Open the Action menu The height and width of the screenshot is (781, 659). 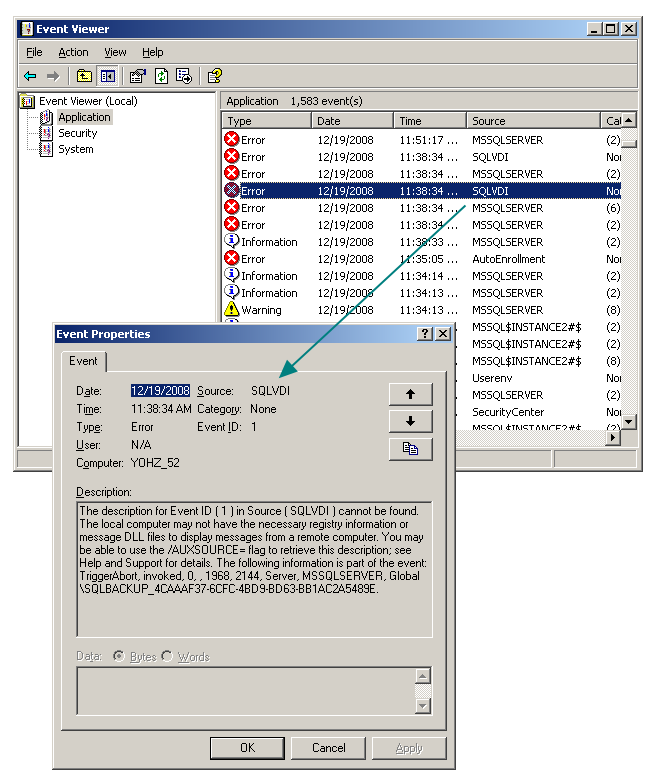coord(73,52)
